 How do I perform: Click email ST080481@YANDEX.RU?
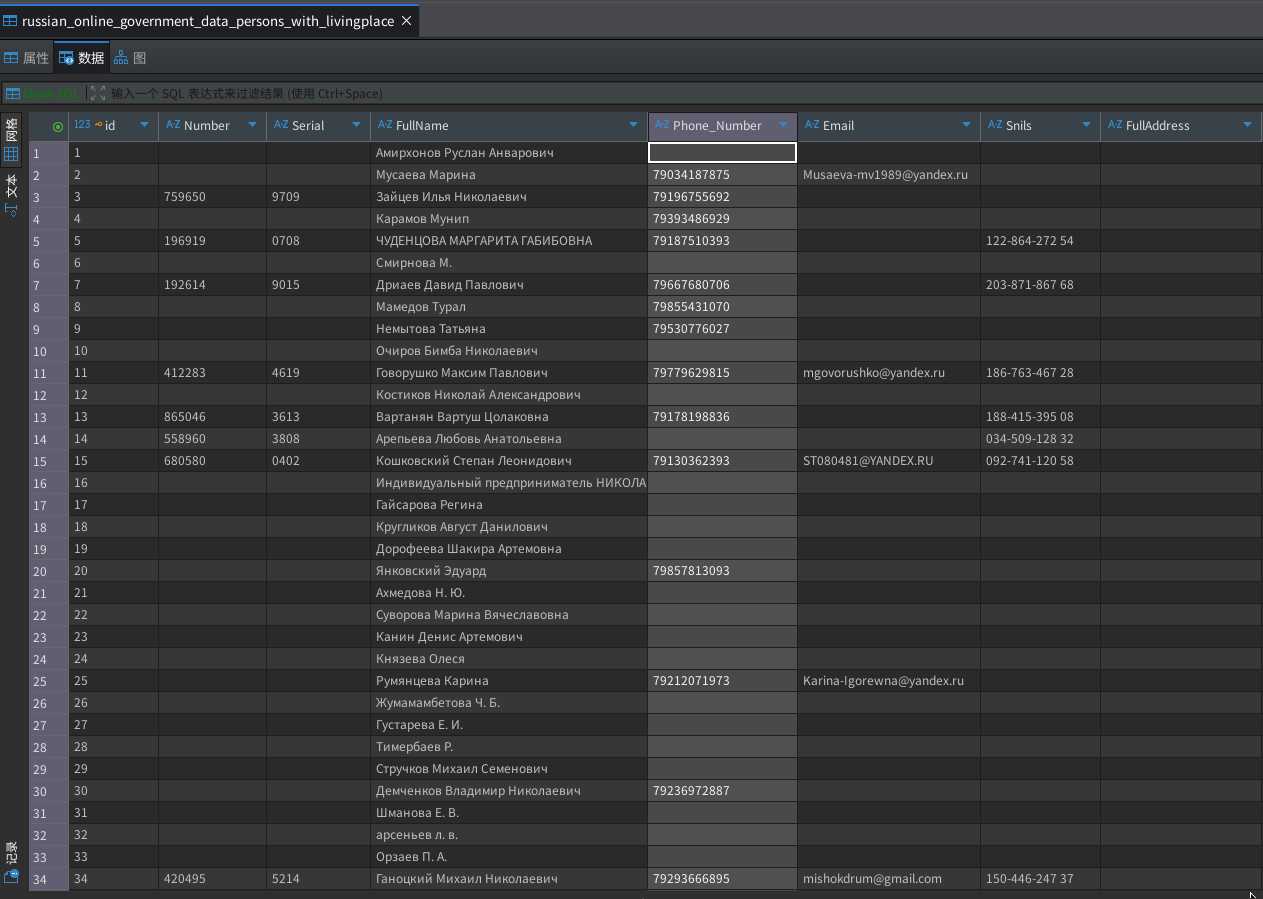(867, 461)
